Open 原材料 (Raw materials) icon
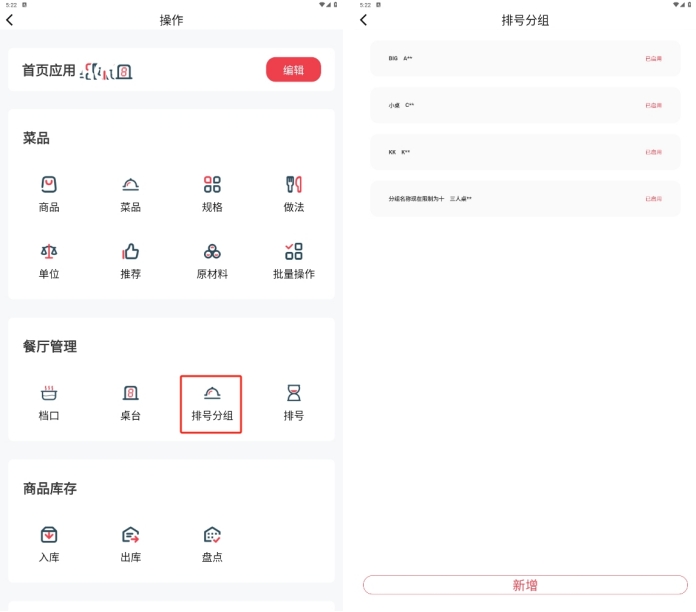Screen dimensions: 696x612 tap(212, 251)
